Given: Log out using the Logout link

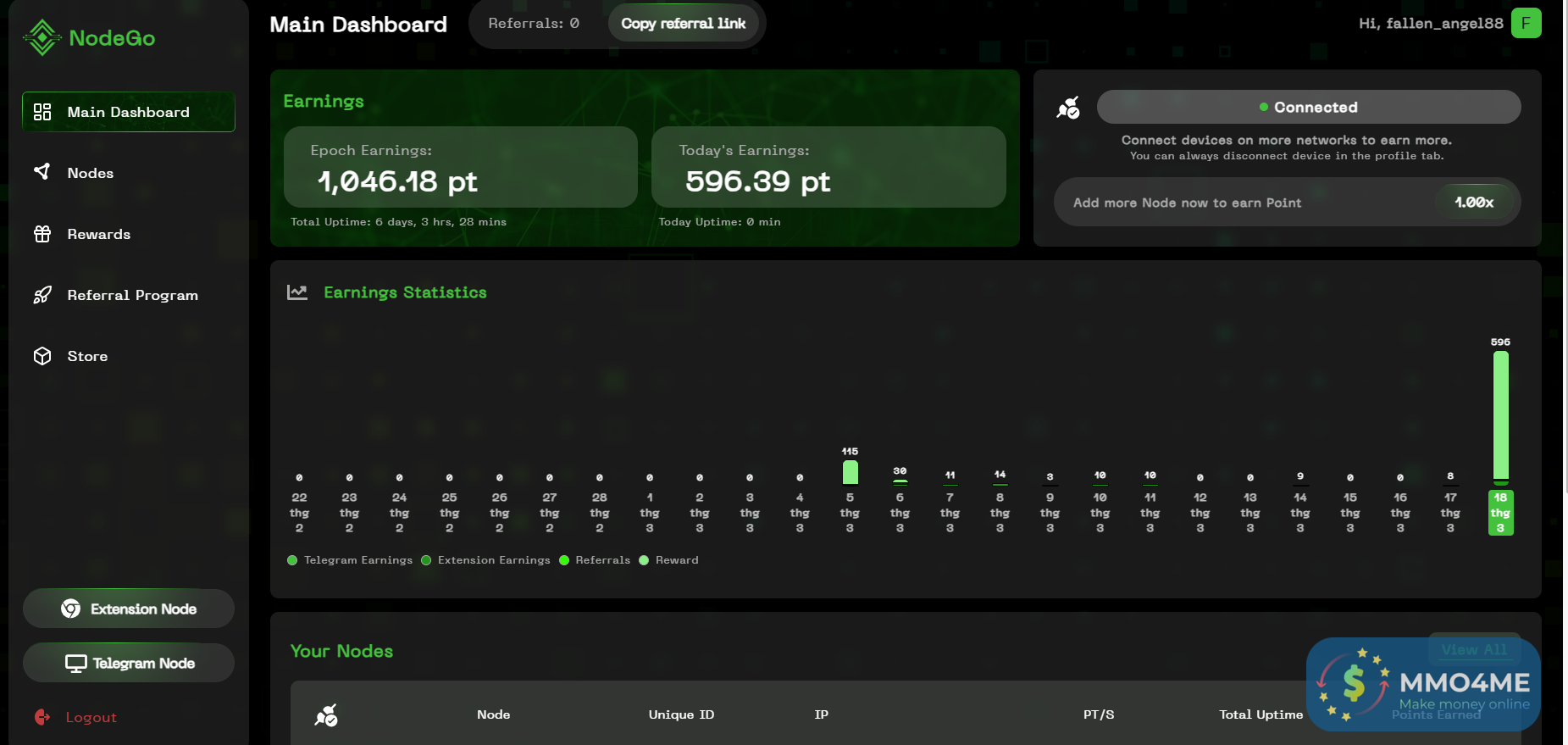Looking at the screenshot, I should pyautogui.click(x=75, y=717).
